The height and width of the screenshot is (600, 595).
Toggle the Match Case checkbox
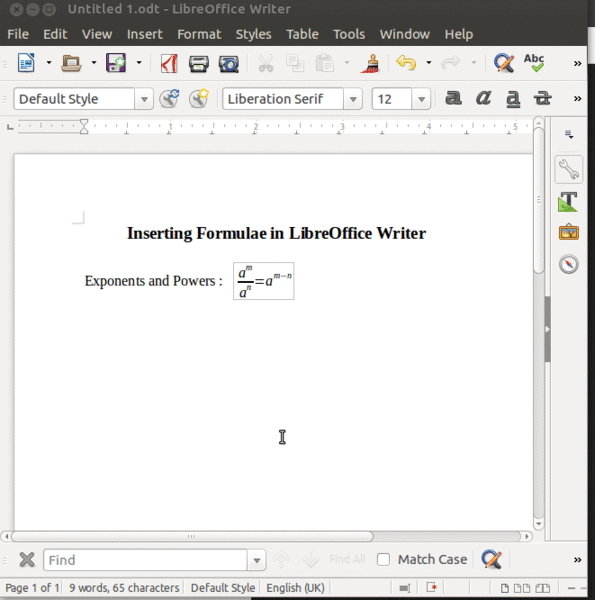[x=383, y=559]
